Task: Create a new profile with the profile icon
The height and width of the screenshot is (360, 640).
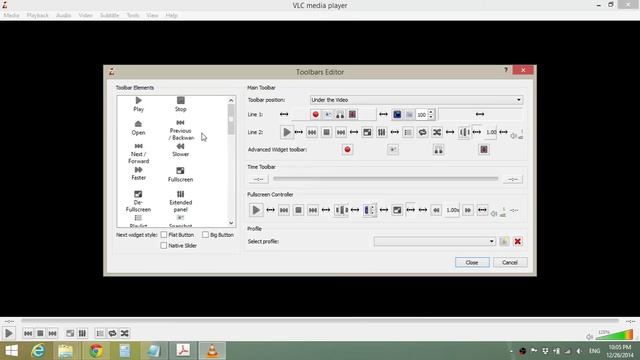Action: click(504, 241)
